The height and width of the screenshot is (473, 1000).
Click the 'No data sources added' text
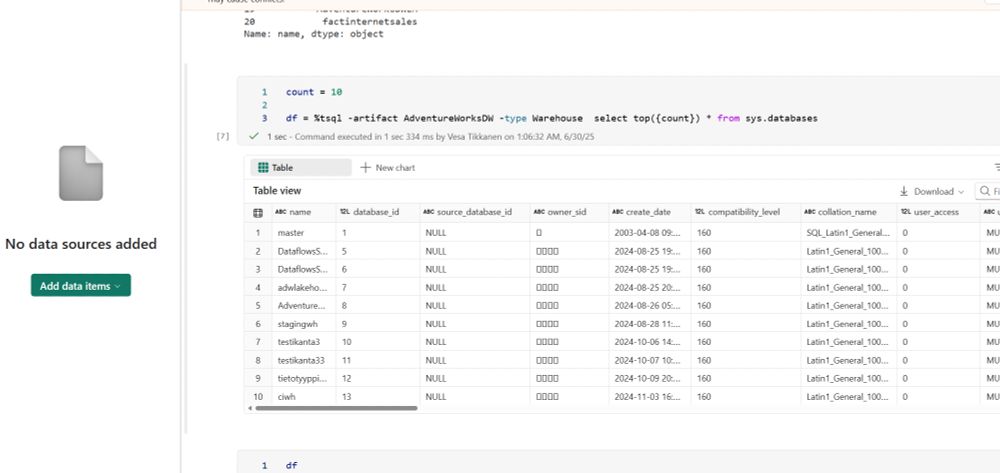pos(81,244)
